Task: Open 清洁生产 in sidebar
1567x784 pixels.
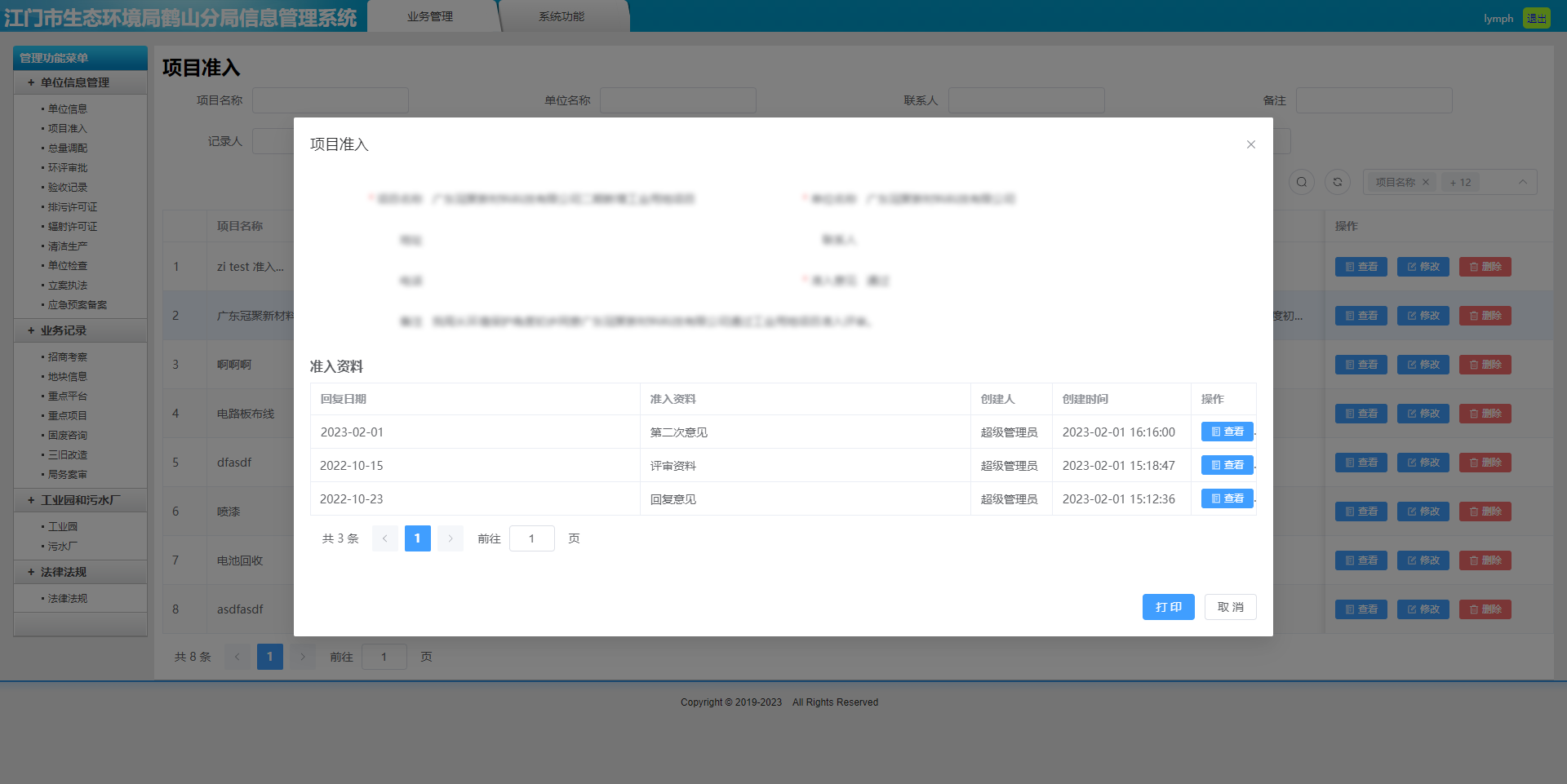Action: click(67, 246)
